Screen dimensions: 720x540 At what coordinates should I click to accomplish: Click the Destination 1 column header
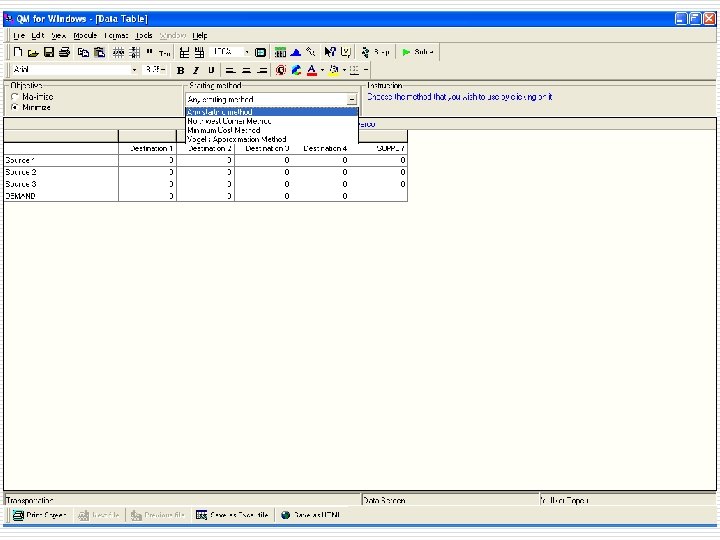point(147,149)
